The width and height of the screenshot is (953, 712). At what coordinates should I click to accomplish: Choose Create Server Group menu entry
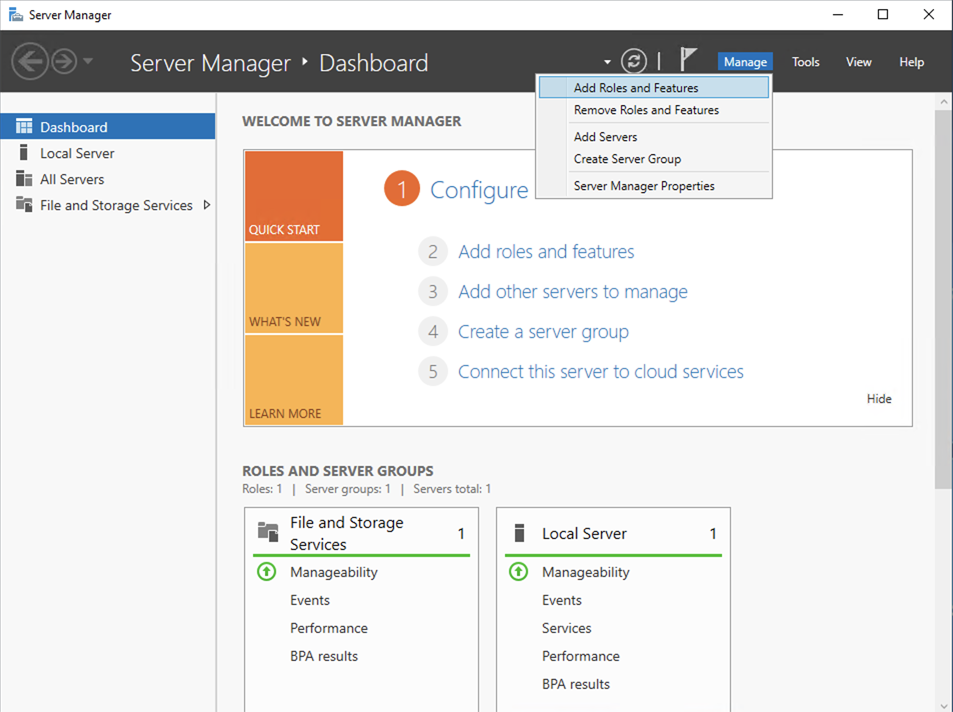coord(654,159)
